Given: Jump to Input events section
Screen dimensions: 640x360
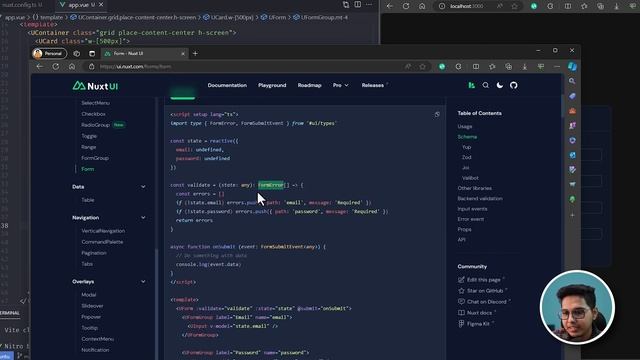Looking at the screenshot, I should point(472,209).
